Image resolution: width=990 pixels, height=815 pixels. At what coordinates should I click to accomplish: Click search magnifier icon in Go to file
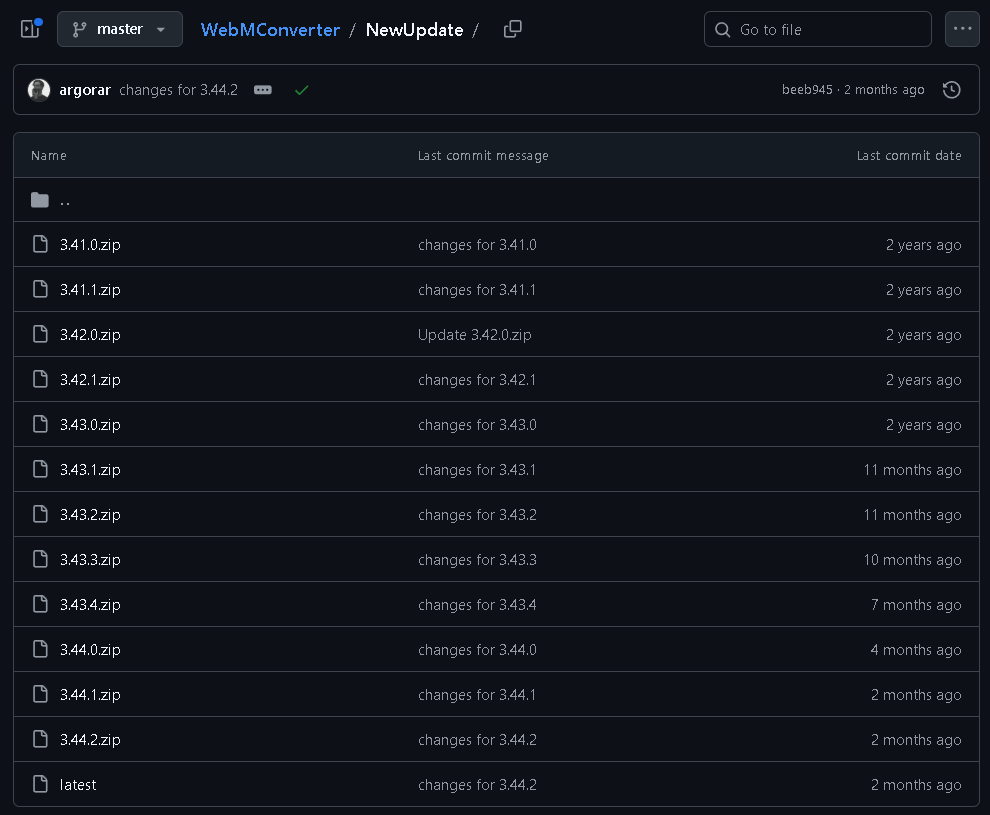pyautogui.click(x=722, y=30)
